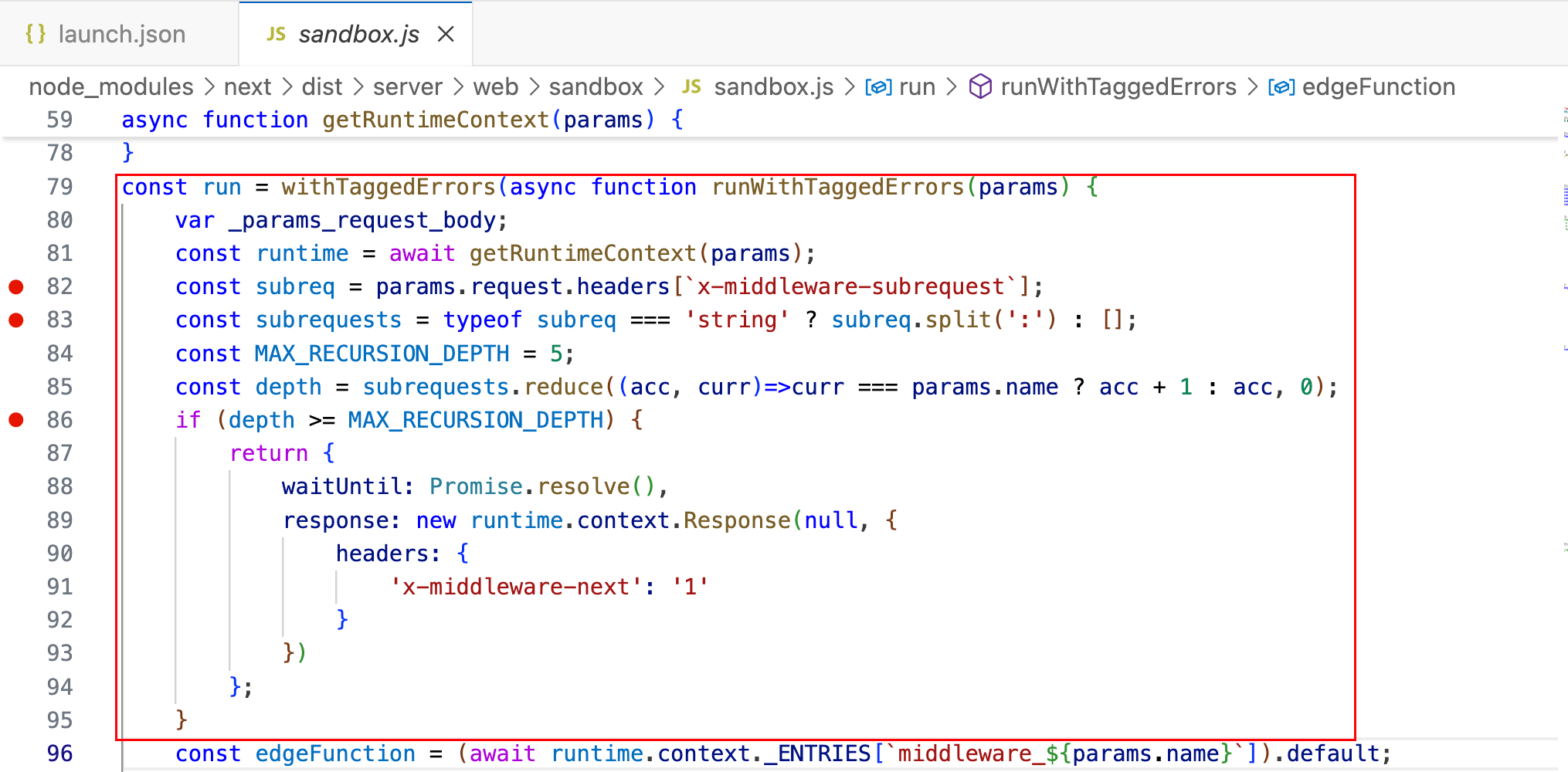Click line number 59 in the gutter
1568x772 pixels.
click(59, 120)
